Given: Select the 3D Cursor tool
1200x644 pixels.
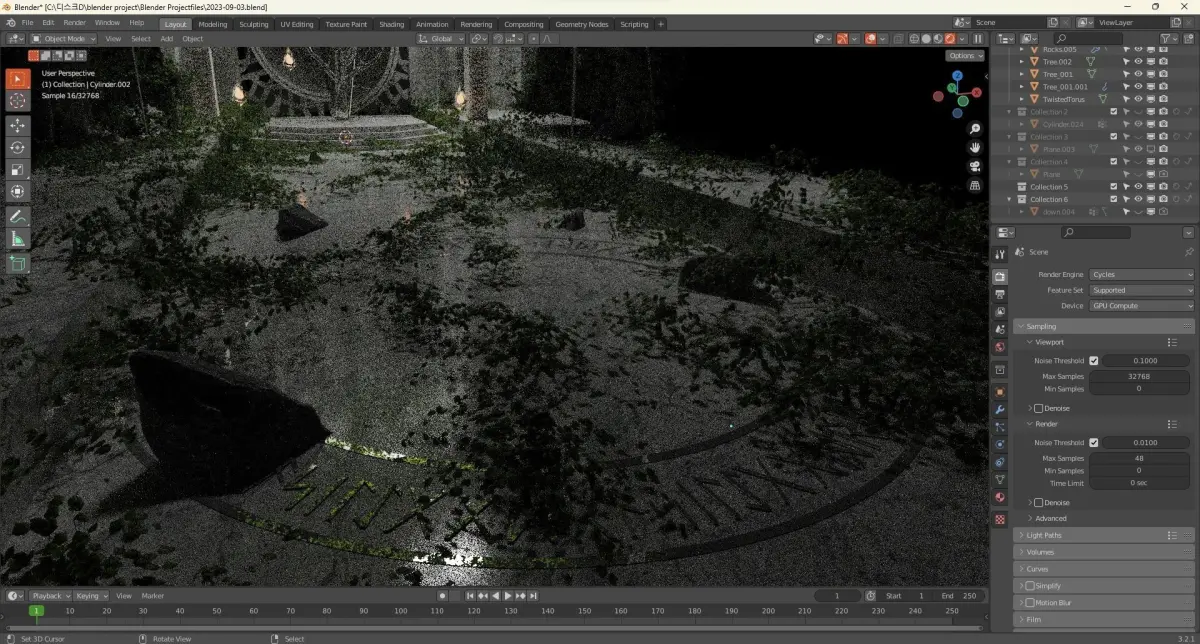Looking at the screenshot, I should coord(18,101).
